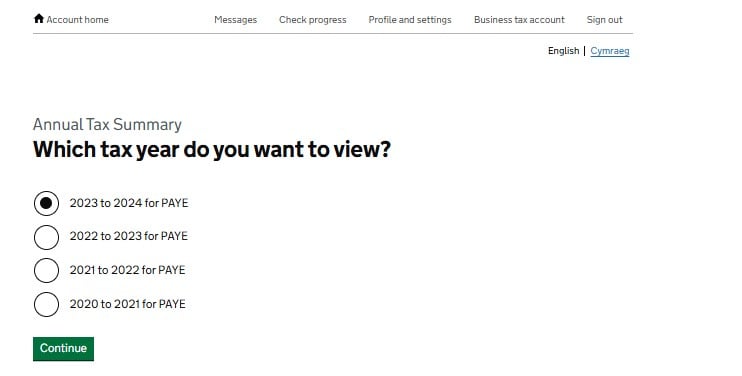This screenshot has width=742, height=376.
Task: Click the '2022 to 2023 for PAYE' label text
Action: tap(129, 236)
